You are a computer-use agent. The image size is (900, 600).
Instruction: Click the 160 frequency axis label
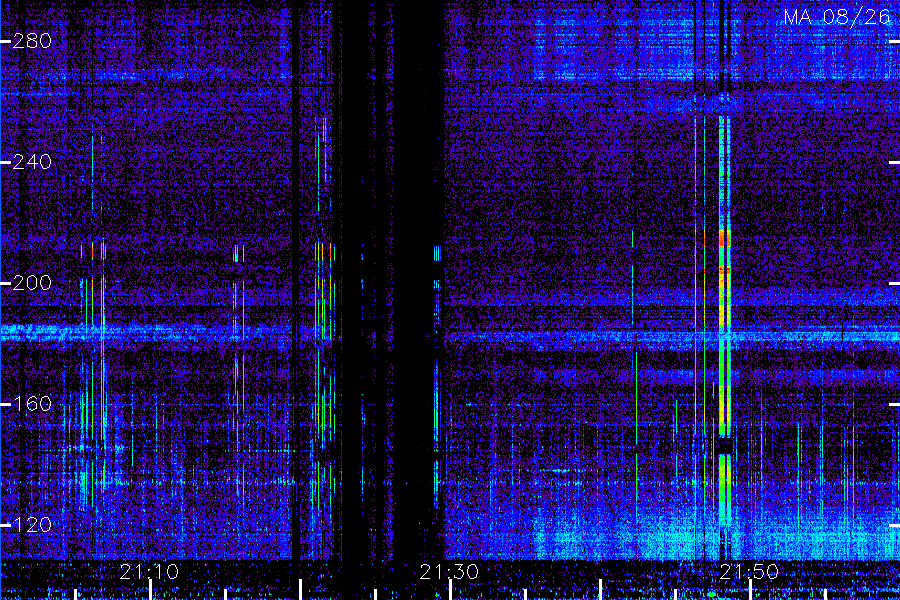click(x=32, y=404)
